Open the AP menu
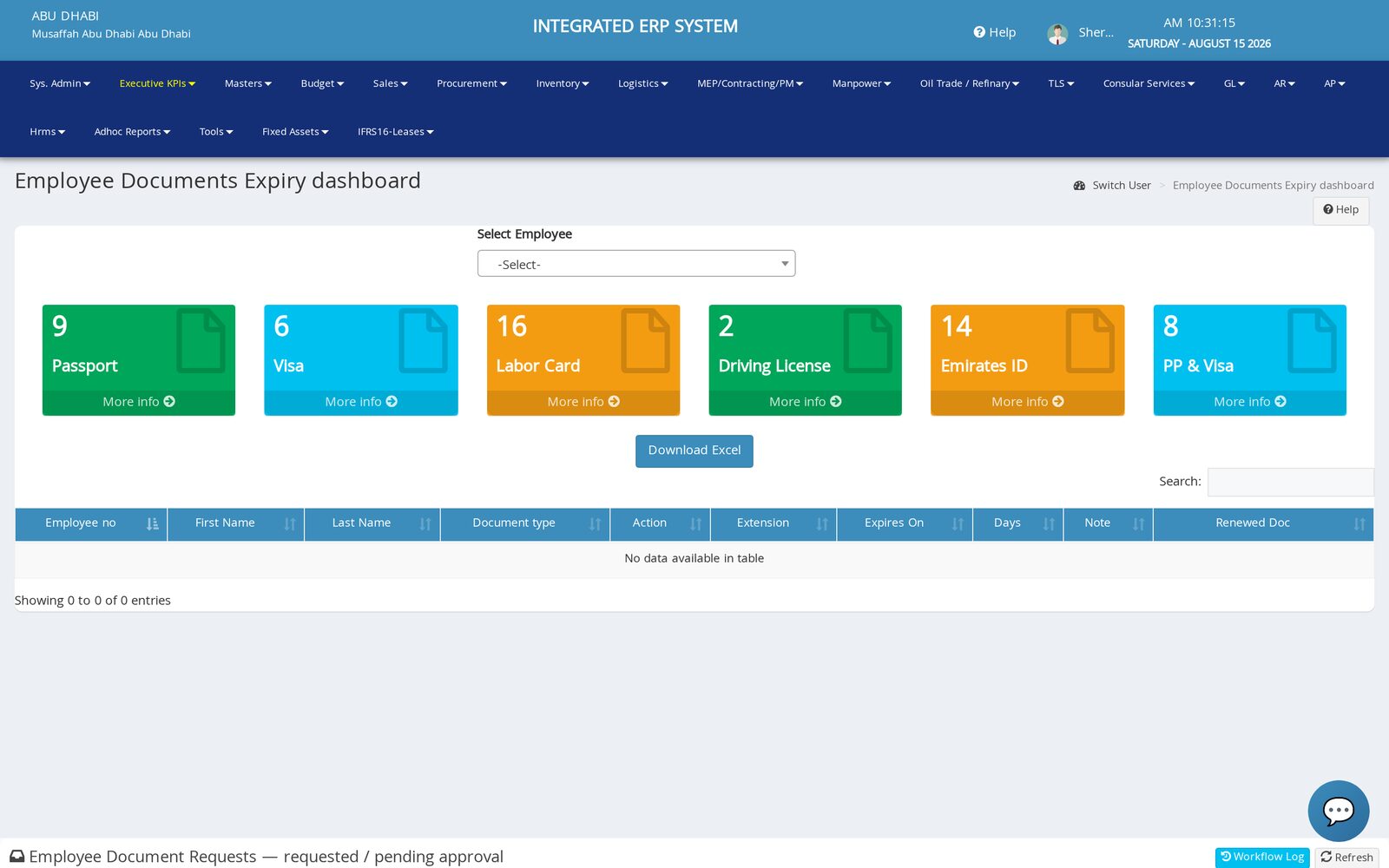 click(1334, 83)
